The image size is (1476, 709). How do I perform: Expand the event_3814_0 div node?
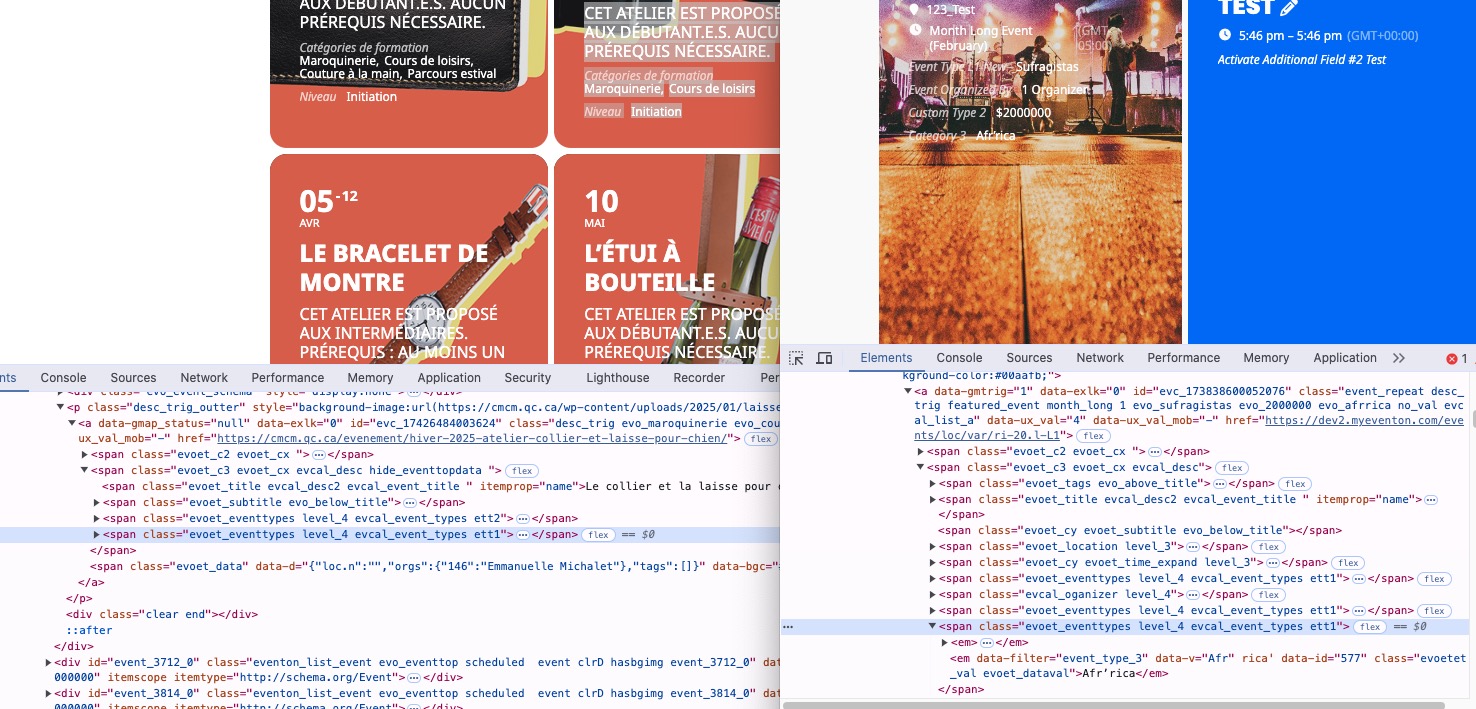pyautogui.click(x=49, y=693)
